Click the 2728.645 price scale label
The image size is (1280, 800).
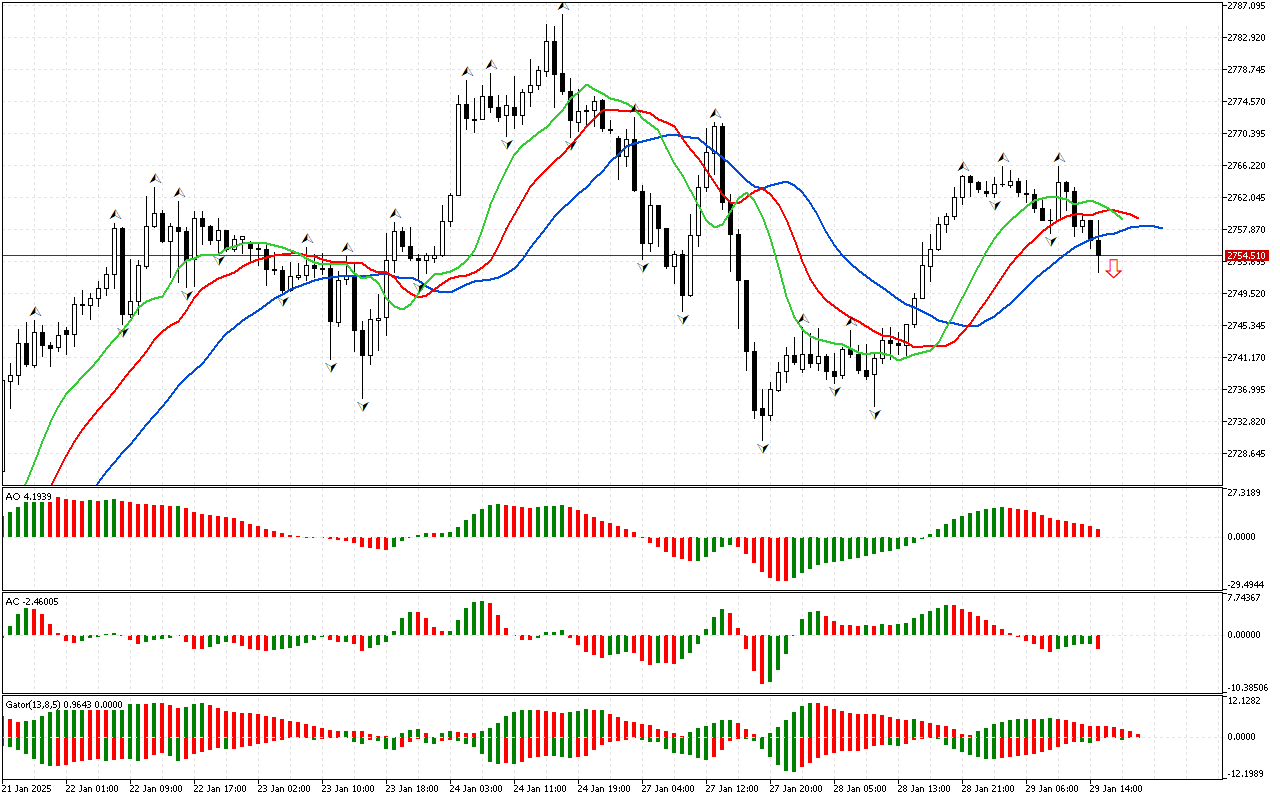1246,453
